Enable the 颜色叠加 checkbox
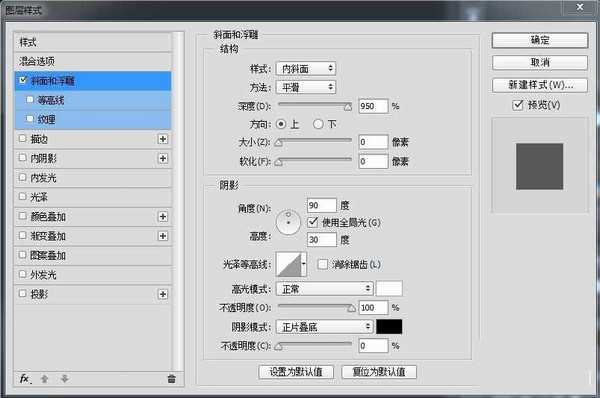The width and height of the screenshot is (600, 398). point(23,216)
